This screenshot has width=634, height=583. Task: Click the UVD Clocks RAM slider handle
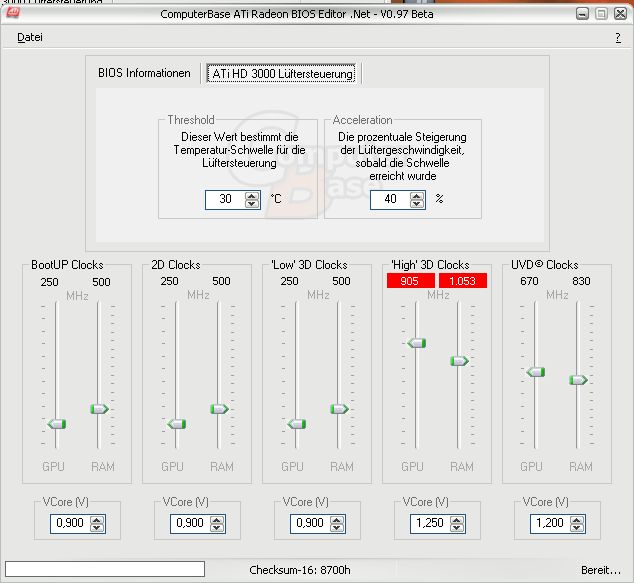click(x=578, y=380)
